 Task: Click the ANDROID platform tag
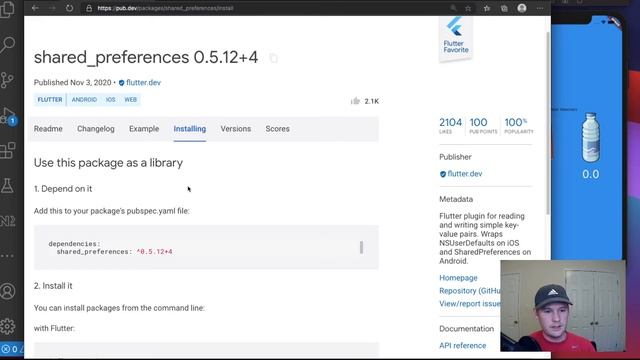click(x=84, y=100)
